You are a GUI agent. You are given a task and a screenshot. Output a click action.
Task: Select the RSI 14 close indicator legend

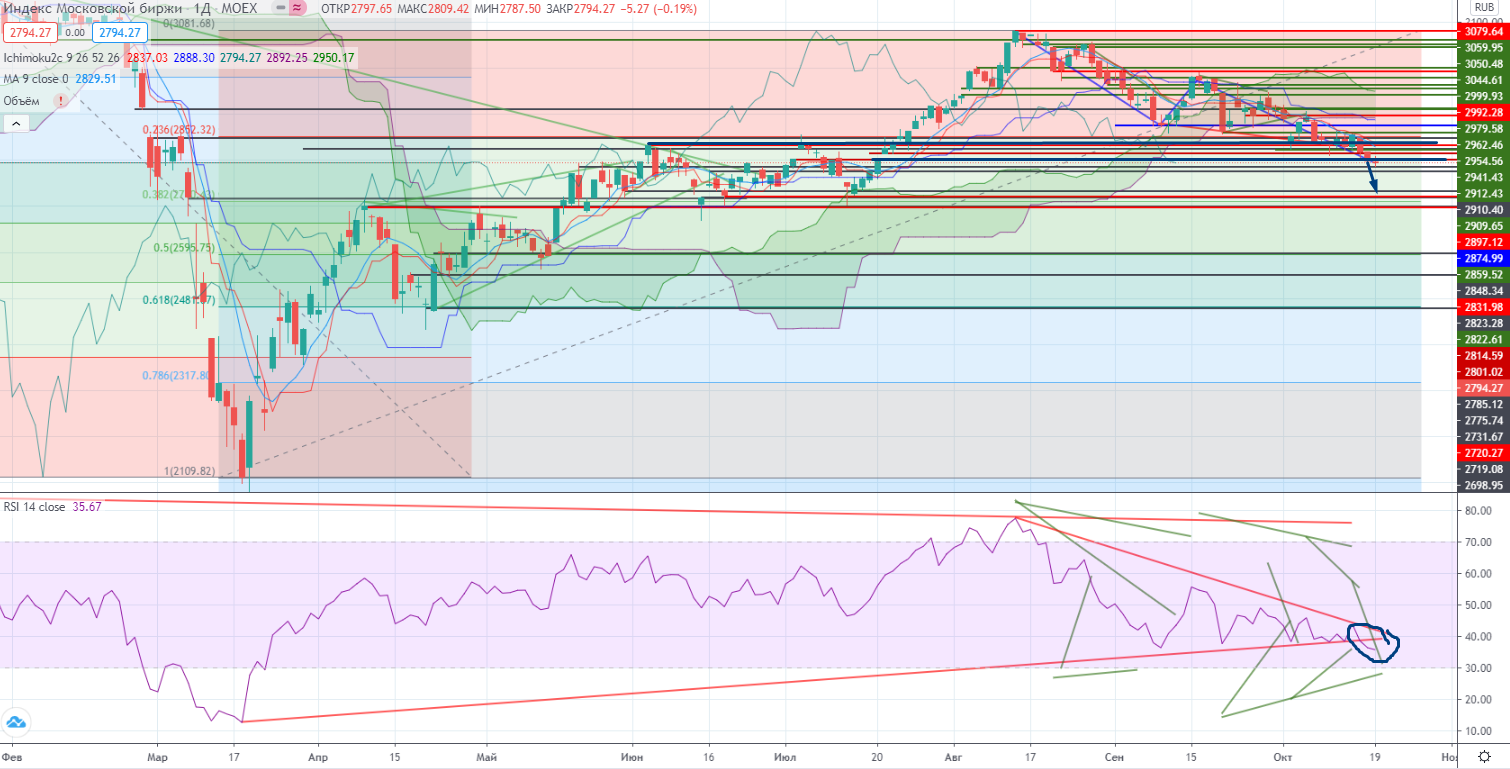click(x=35, y=506)
